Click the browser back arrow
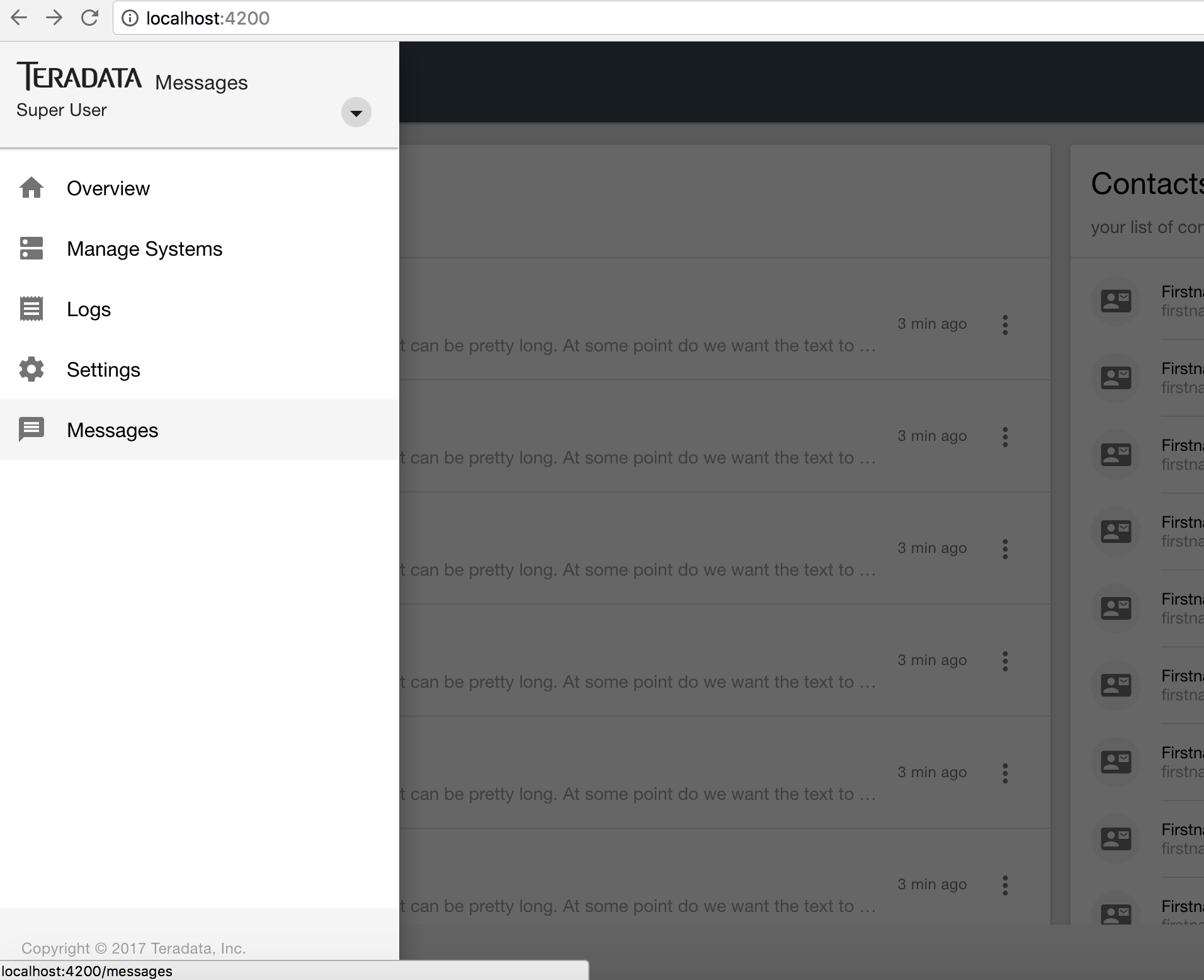The height and width of the screenshot is (980, 1204). (x=19, y=18)
